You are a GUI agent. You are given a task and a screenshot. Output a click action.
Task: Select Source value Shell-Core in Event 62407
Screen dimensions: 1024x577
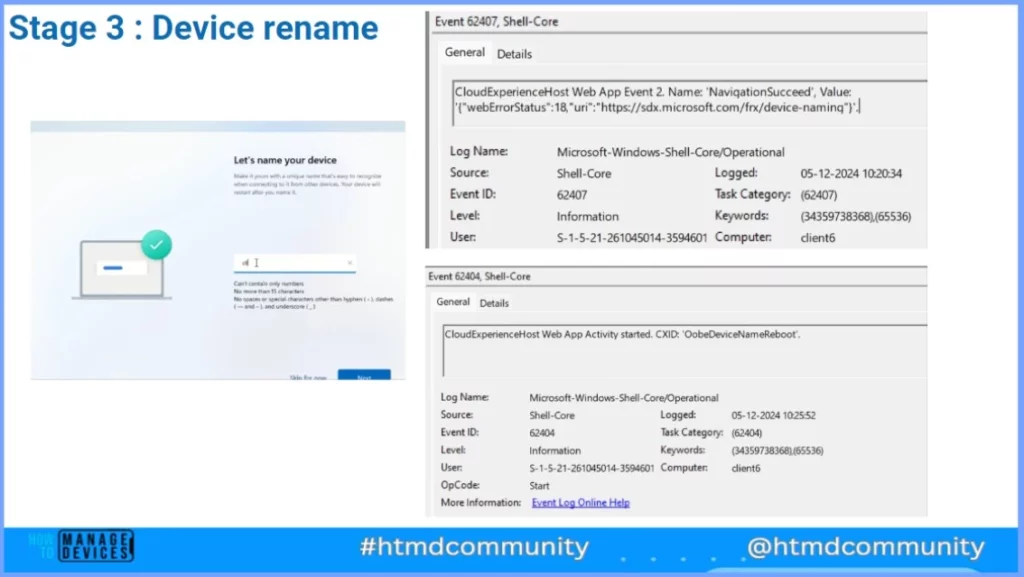coord(584,174)
